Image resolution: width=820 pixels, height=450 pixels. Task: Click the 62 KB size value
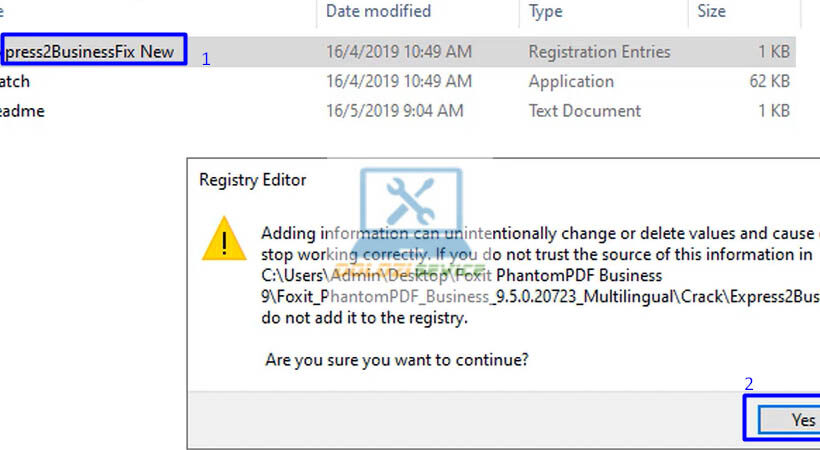[769, 81]
